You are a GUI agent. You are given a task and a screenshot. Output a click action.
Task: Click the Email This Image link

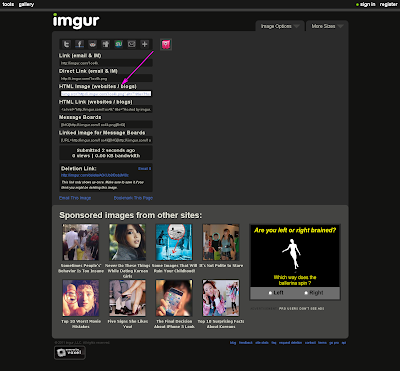pos(75,198)
